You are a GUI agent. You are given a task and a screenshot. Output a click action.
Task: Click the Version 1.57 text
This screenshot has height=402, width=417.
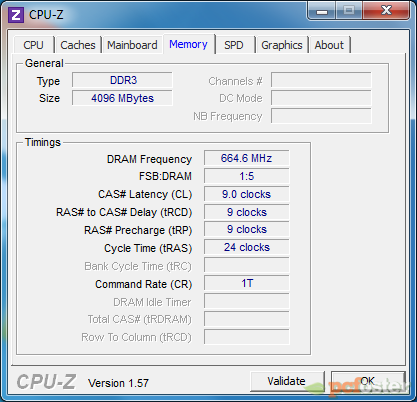[x=118, y=383]
